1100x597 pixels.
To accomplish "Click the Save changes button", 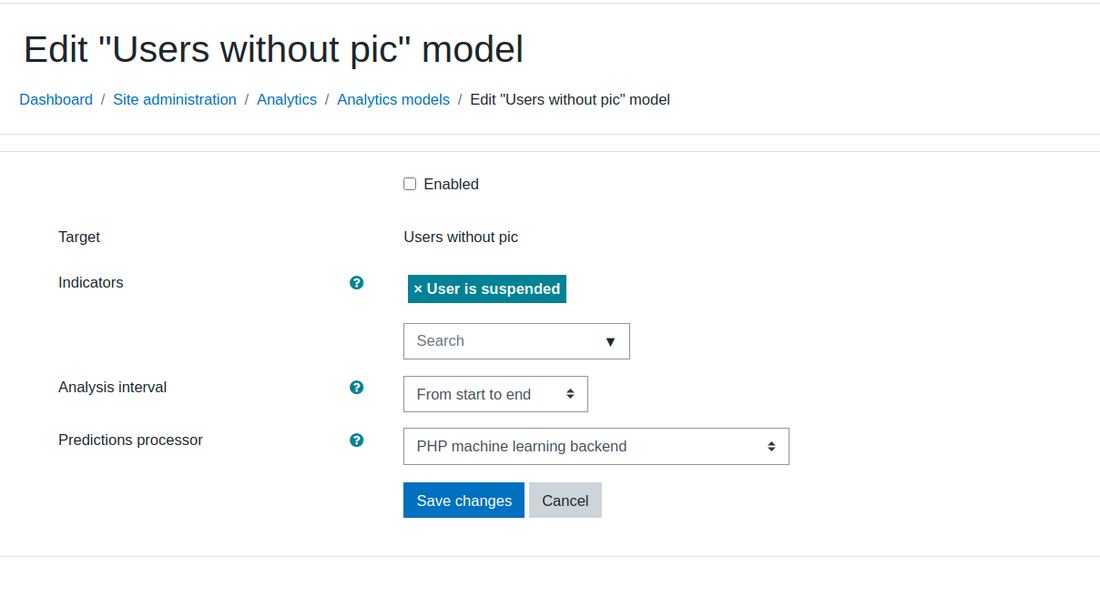I will (x=464, y=500).
